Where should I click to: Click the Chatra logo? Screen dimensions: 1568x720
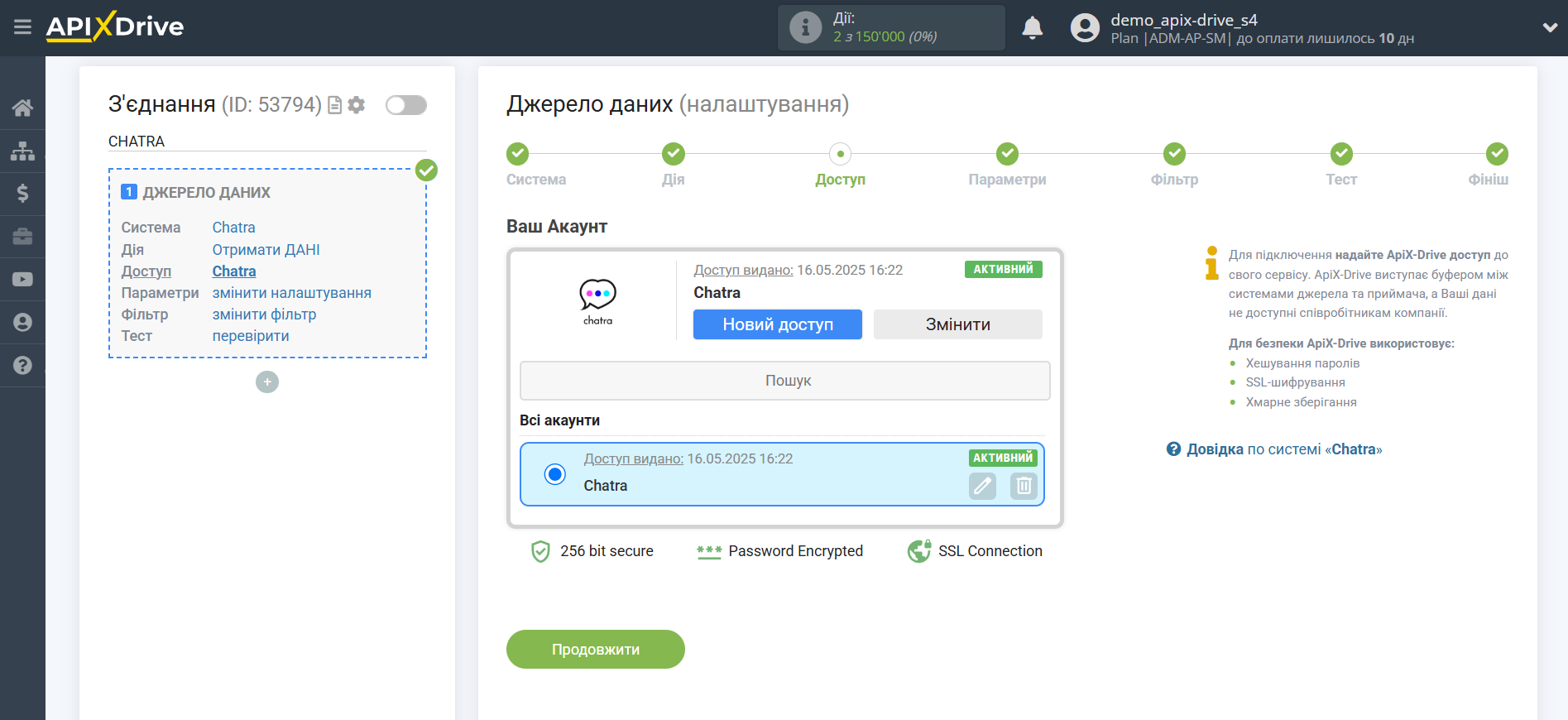click(x=597, y=301)
